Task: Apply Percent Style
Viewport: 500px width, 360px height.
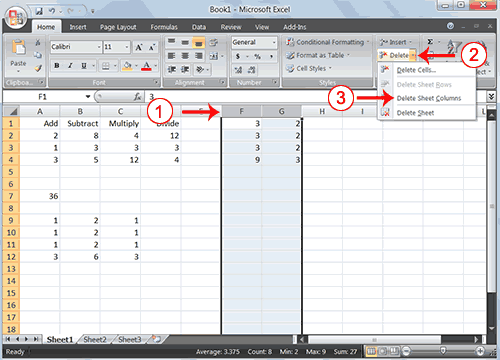Action: tap(257, 56)
